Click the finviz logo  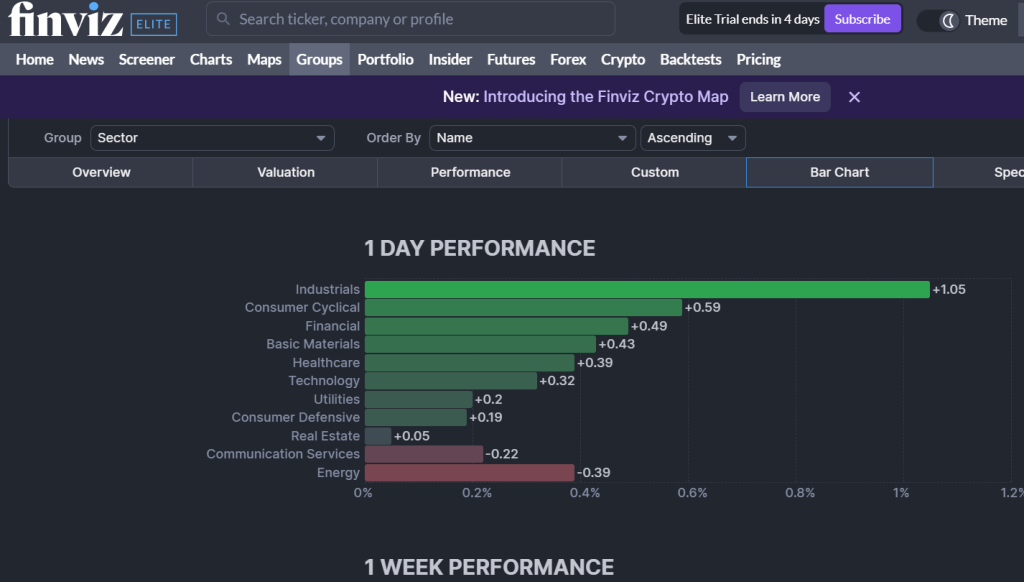point(64,19)
